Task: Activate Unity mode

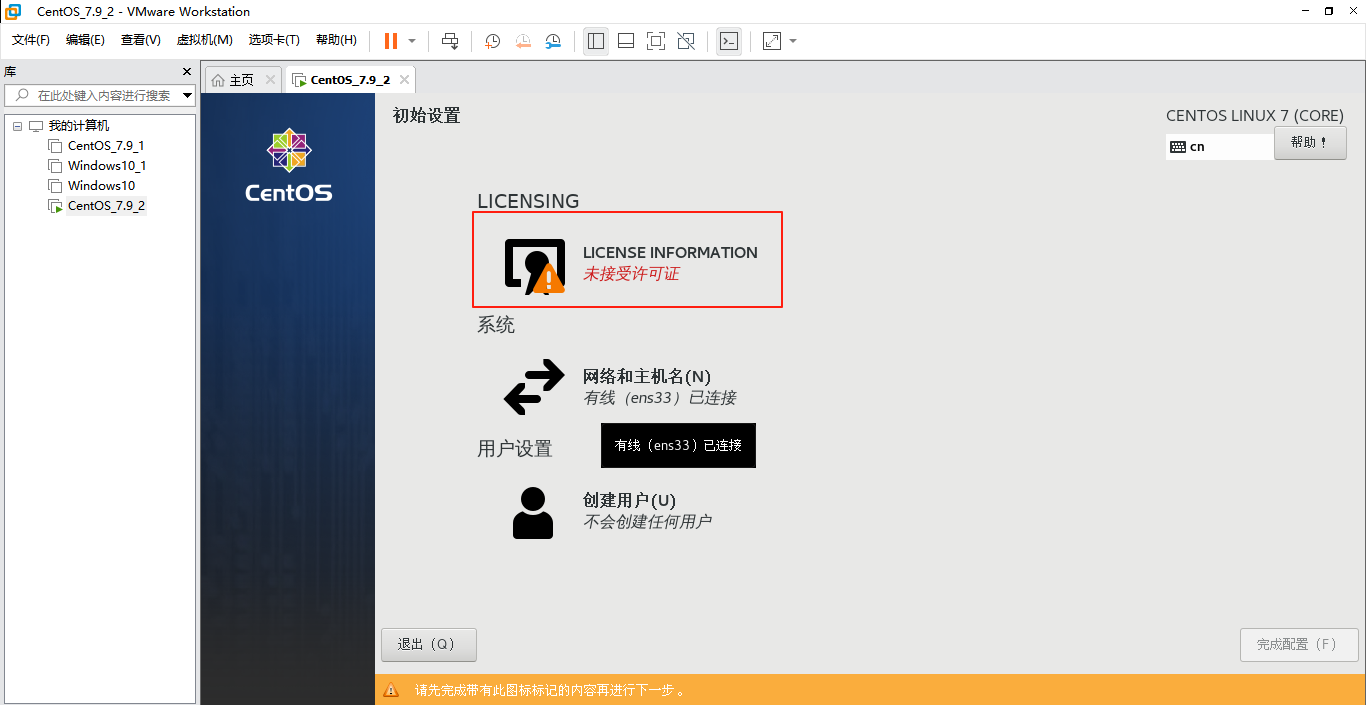Action: (x=686, y=41)
